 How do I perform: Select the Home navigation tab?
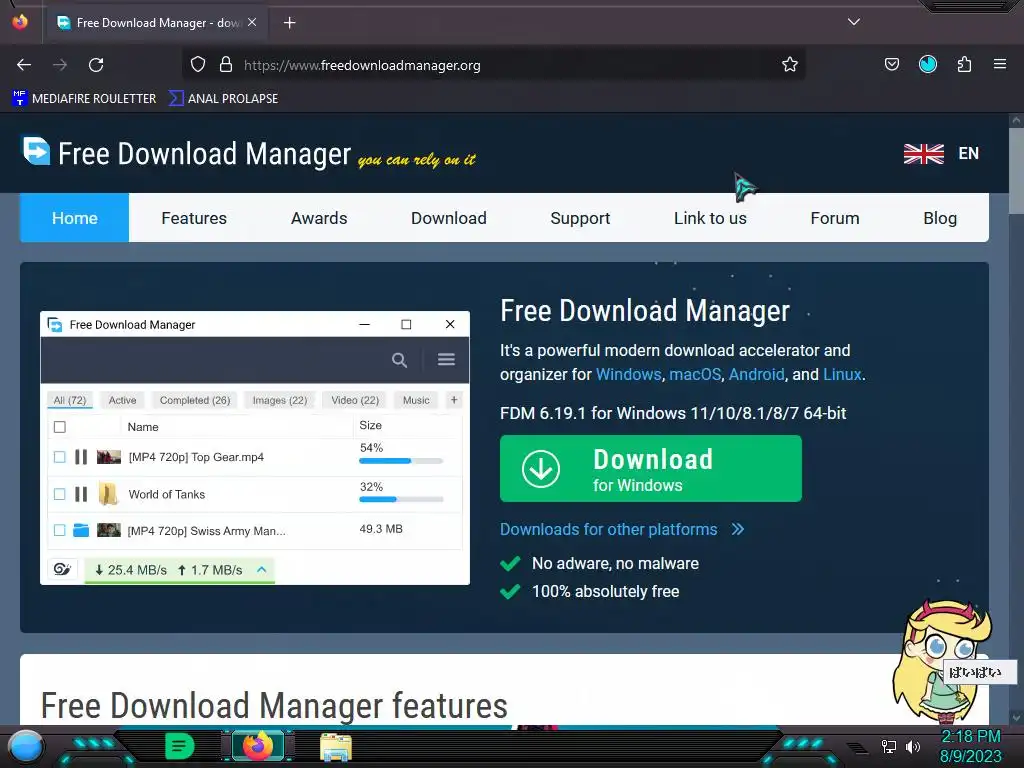click(74, 218)
